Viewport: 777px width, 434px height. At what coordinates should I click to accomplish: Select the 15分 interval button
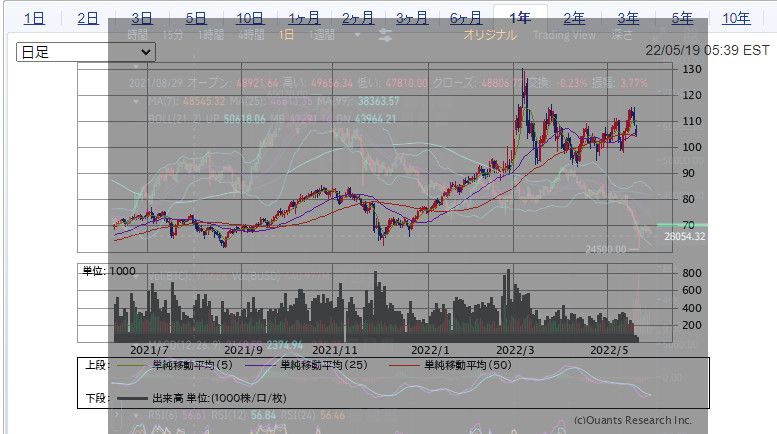click(x=172, y=34)
